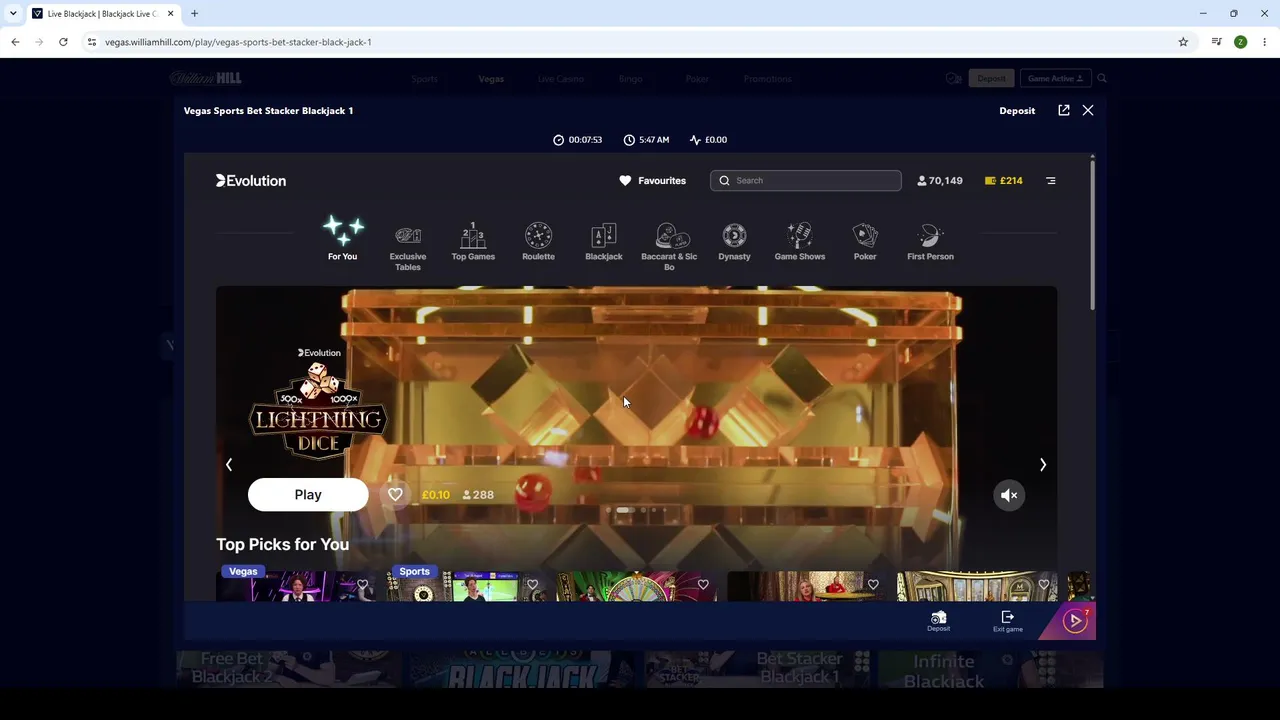This screenshot has height=720, width=1280.
Task: Select the Poker category in Evolution lobby
Action: (865, 241)
